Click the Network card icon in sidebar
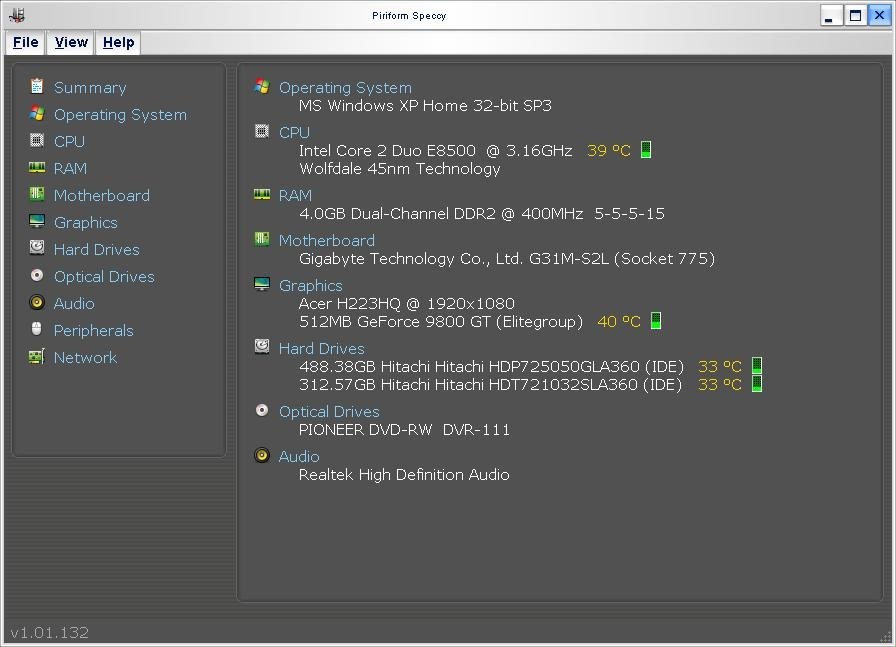The image size is (896, 647). tap(37, 357)
